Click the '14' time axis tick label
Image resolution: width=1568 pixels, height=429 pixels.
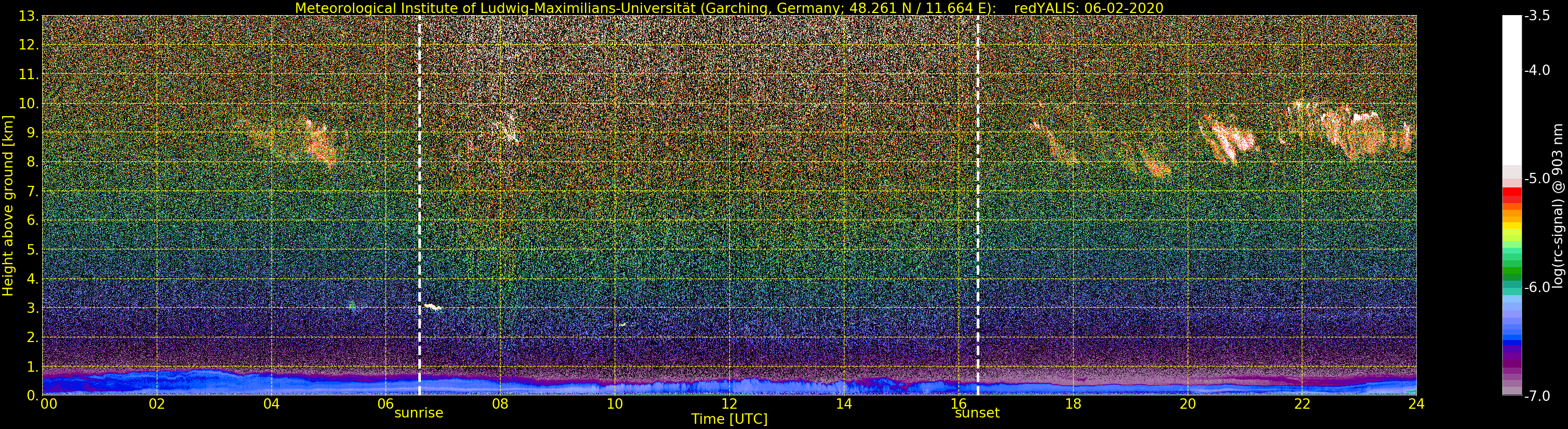click(x=844, y=404)
